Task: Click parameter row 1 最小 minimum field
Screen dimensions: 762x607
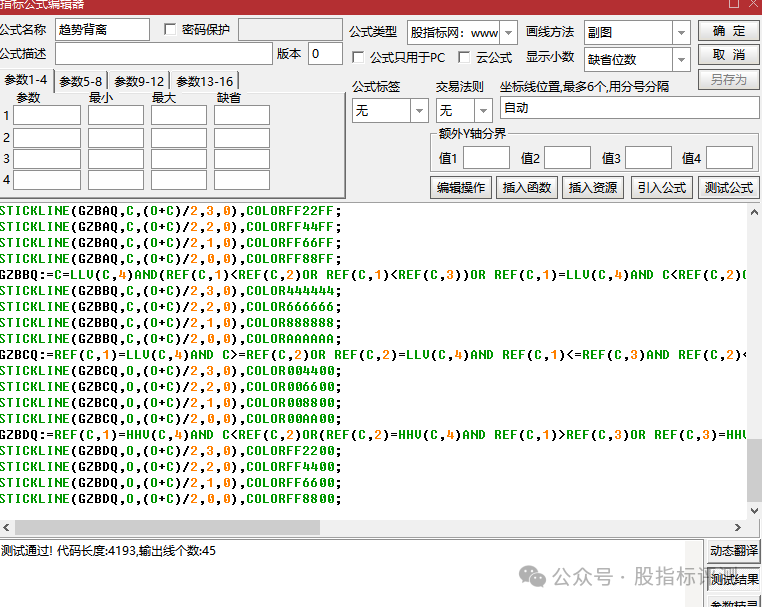Action: tap(116, 116)
